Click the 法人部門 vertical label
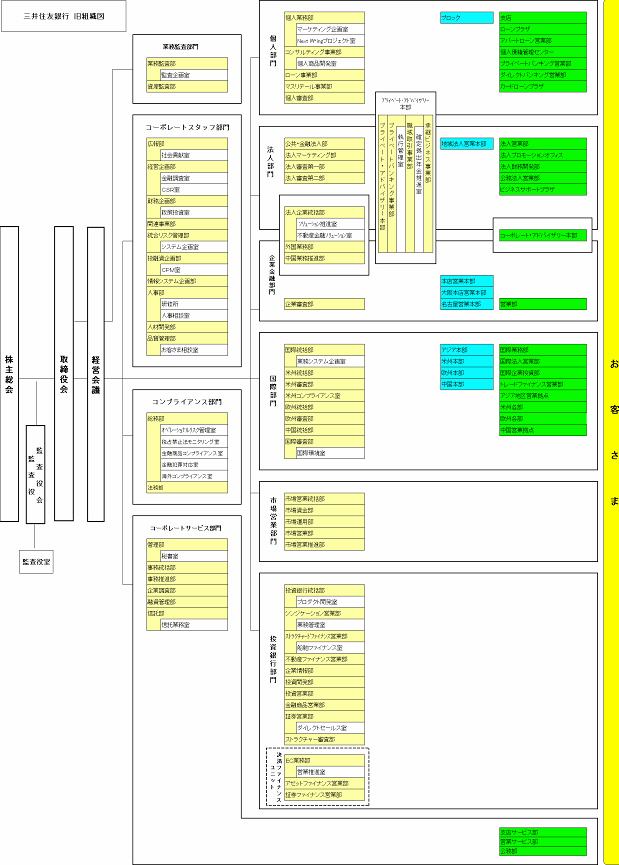619x865 pixels. tap(271, 161)
